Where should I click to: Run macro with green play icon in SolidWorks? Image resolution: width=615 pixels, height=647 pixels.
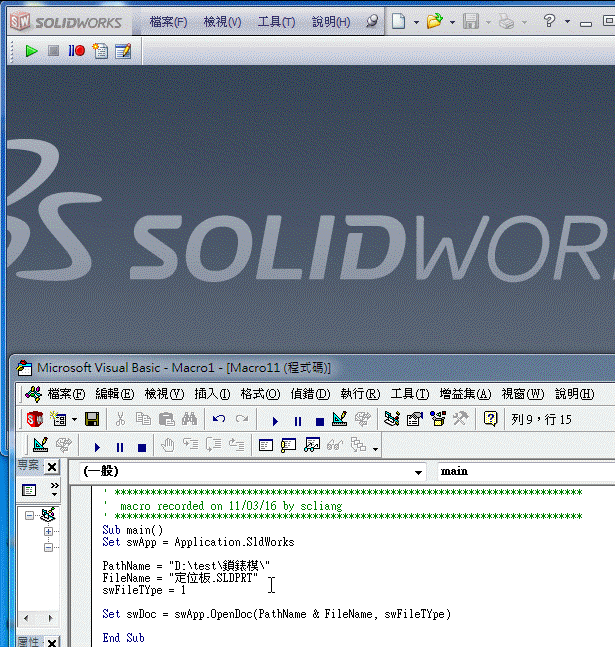point(31,51)
